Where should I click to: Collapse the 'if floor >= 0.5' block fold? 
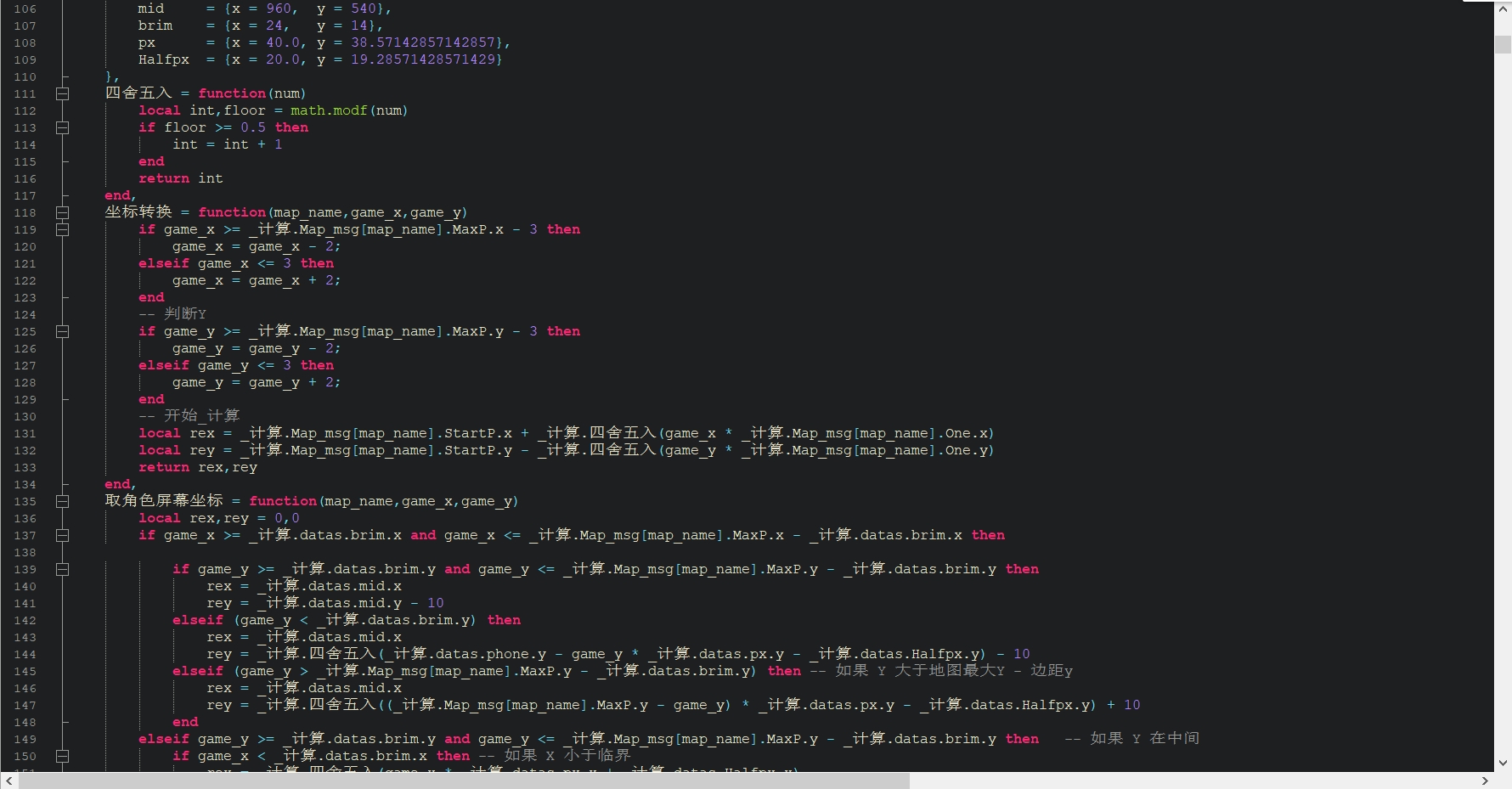(62, 127)
